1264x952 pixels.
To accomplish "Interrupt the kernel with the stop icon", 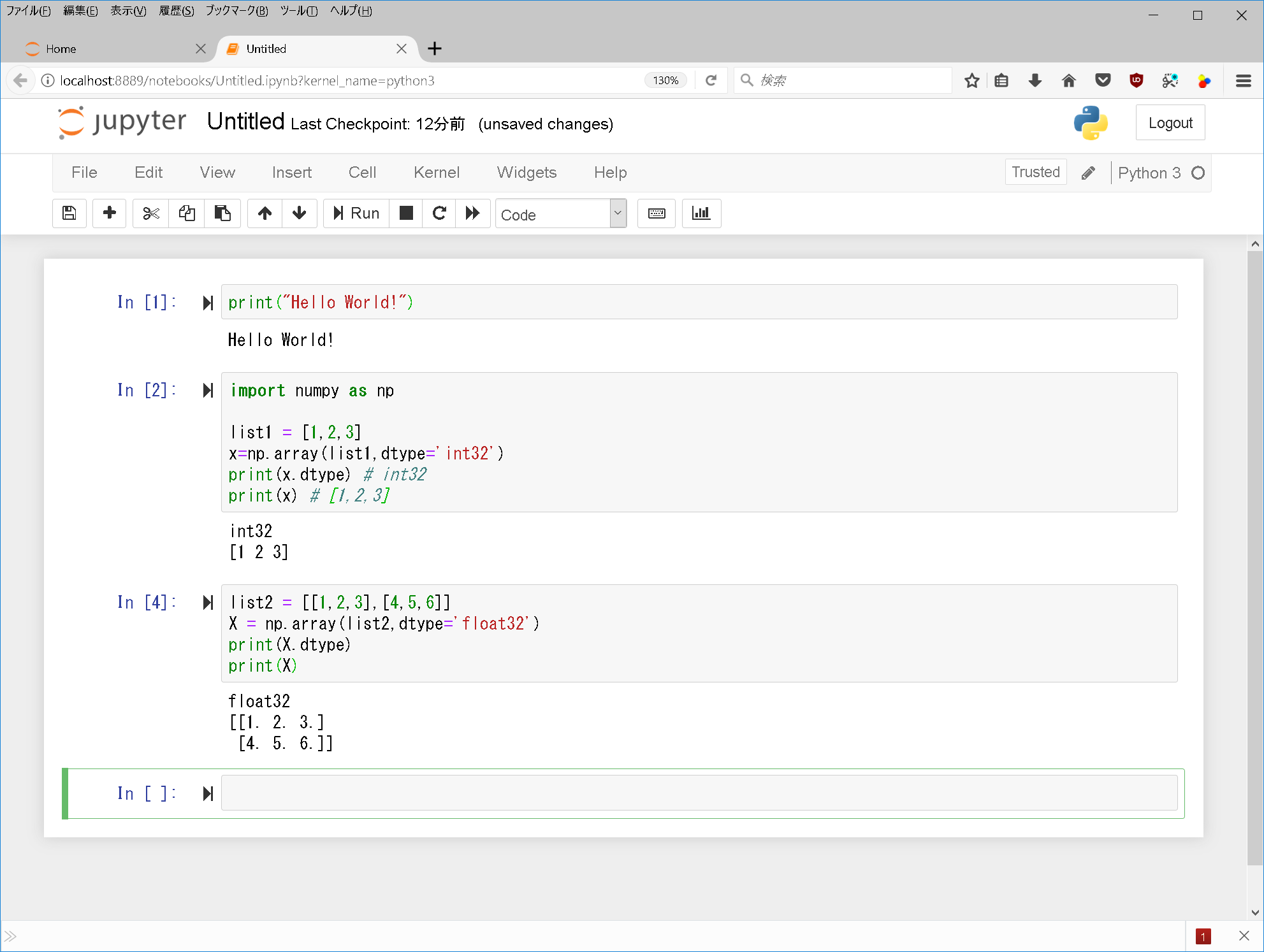I will click(x=406, y=213).
